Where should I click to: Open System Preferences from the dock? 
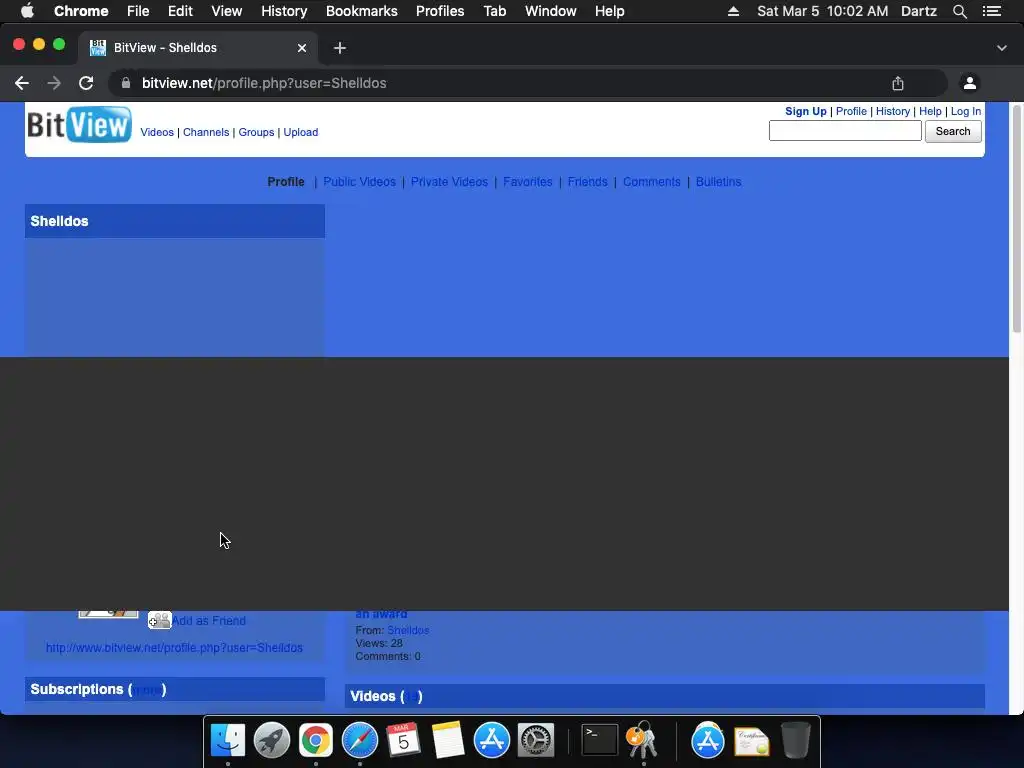tap(536, 740)
